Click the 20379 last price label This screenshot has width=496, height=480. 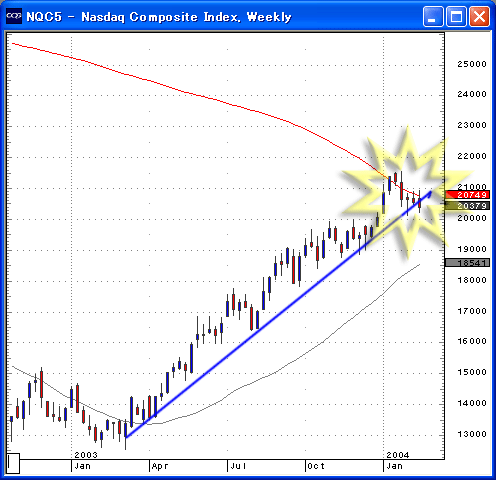(x=467, y=206)
